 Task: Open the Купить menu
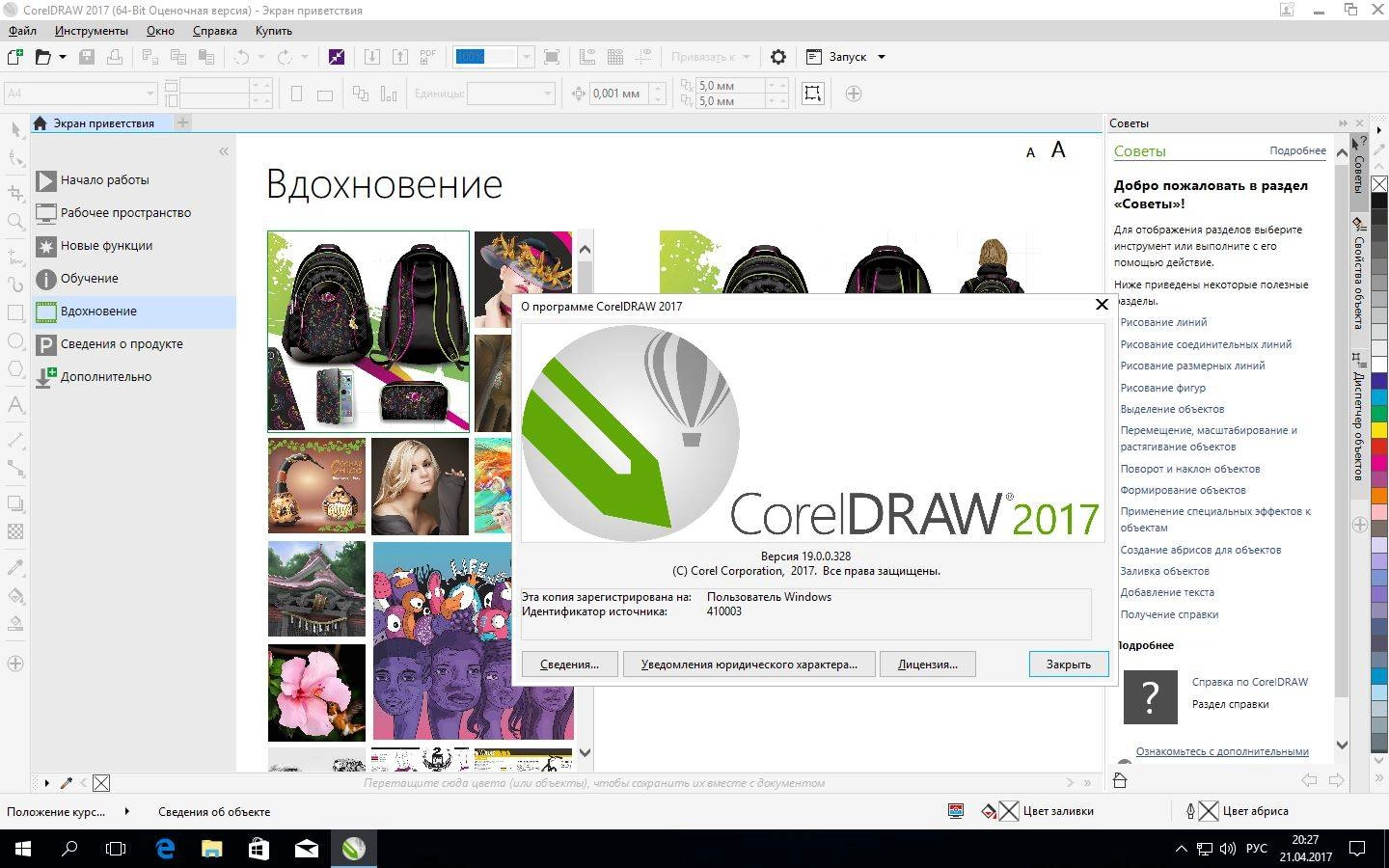[273, 31]
